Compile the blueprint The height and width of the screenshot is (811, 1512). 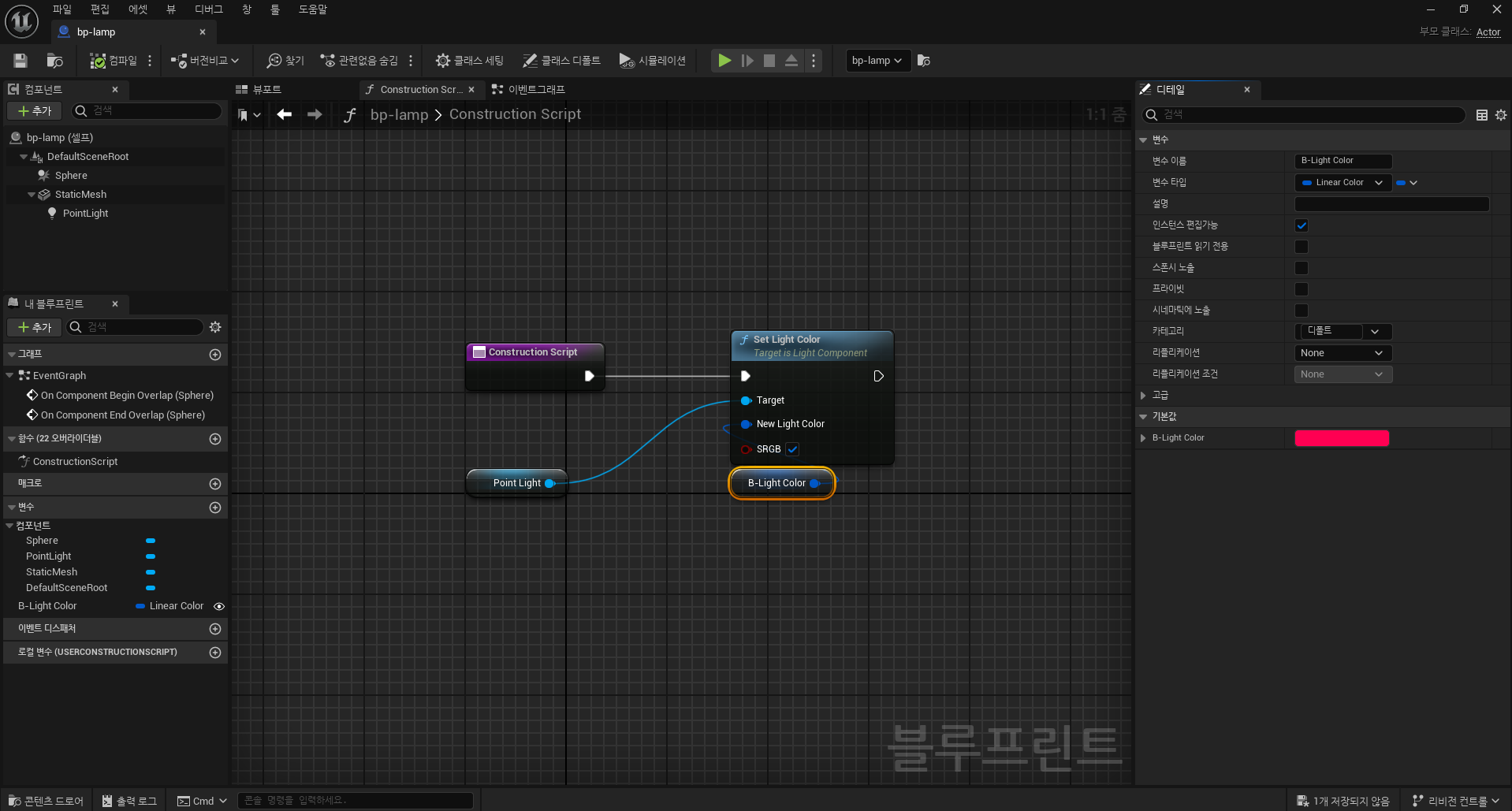point(114,61)
